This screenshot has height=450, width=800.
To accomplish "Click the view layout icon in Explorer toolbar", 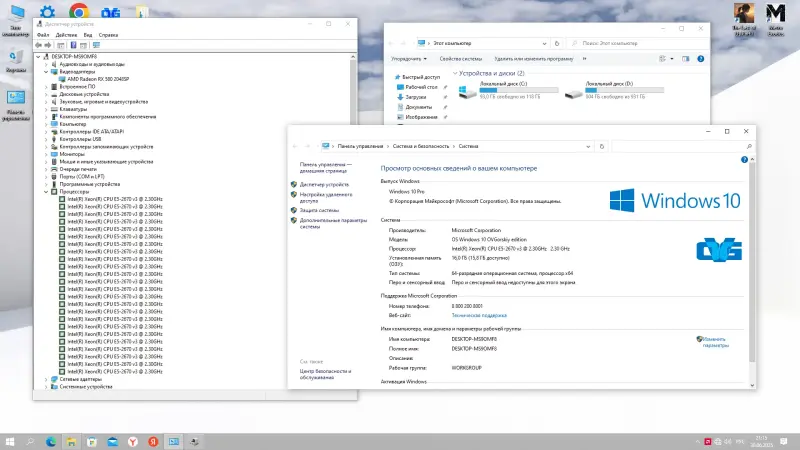I will [662, 59].
